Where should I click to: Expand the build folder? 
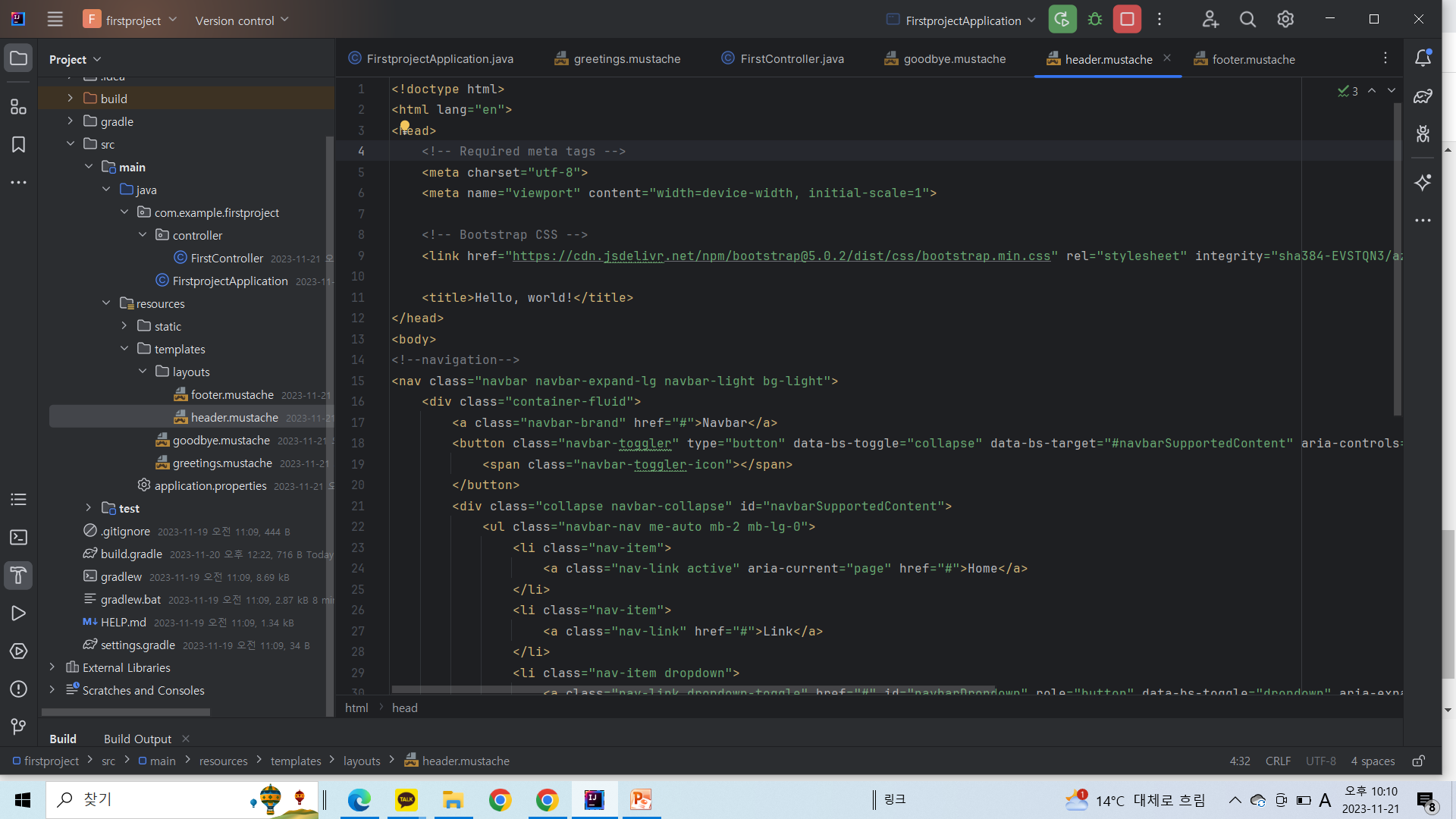[x=70, y=99]
